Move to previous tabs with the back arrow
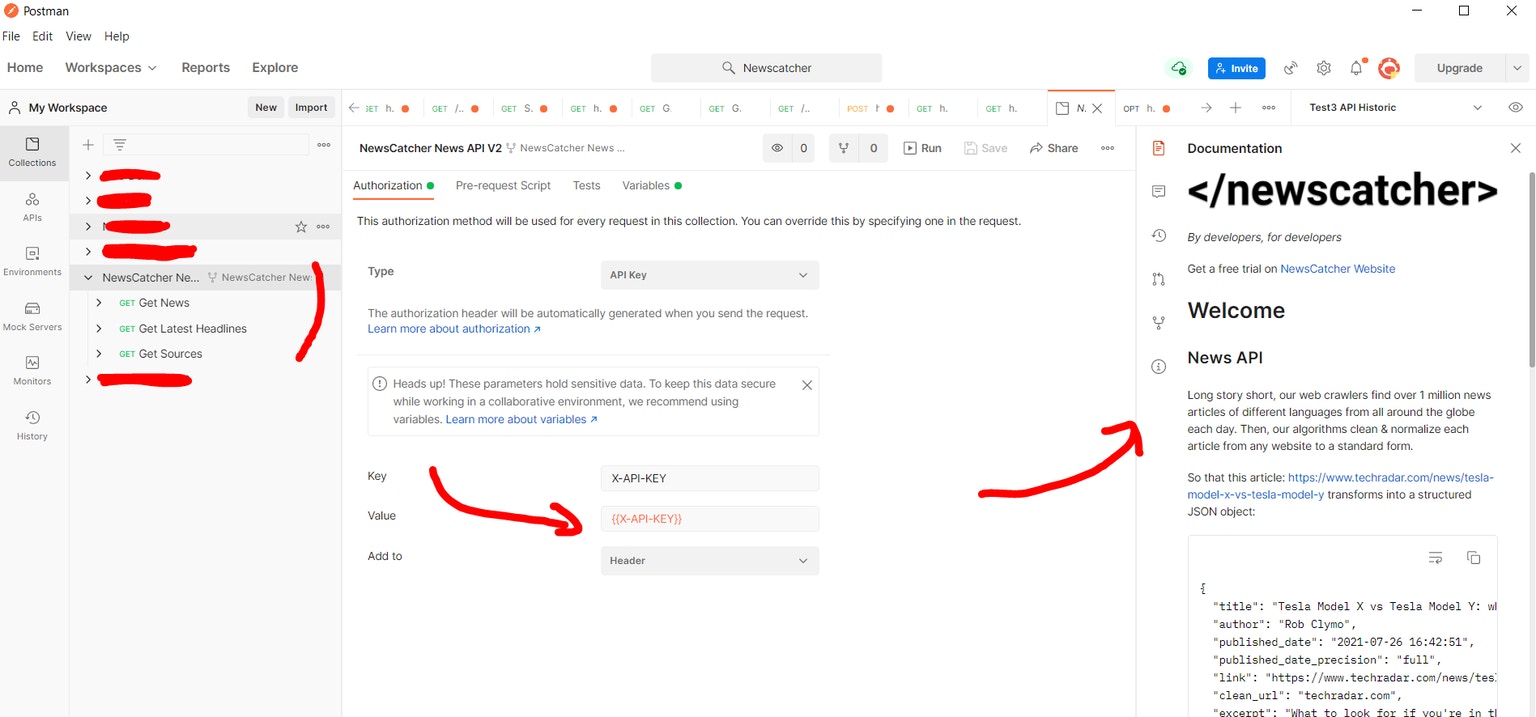 tap(354, 108)
